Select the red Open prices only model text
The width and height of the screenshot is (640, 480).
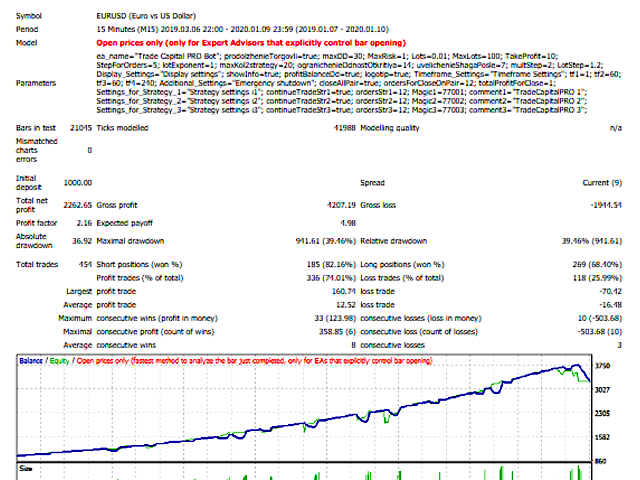tap(251, 43)
